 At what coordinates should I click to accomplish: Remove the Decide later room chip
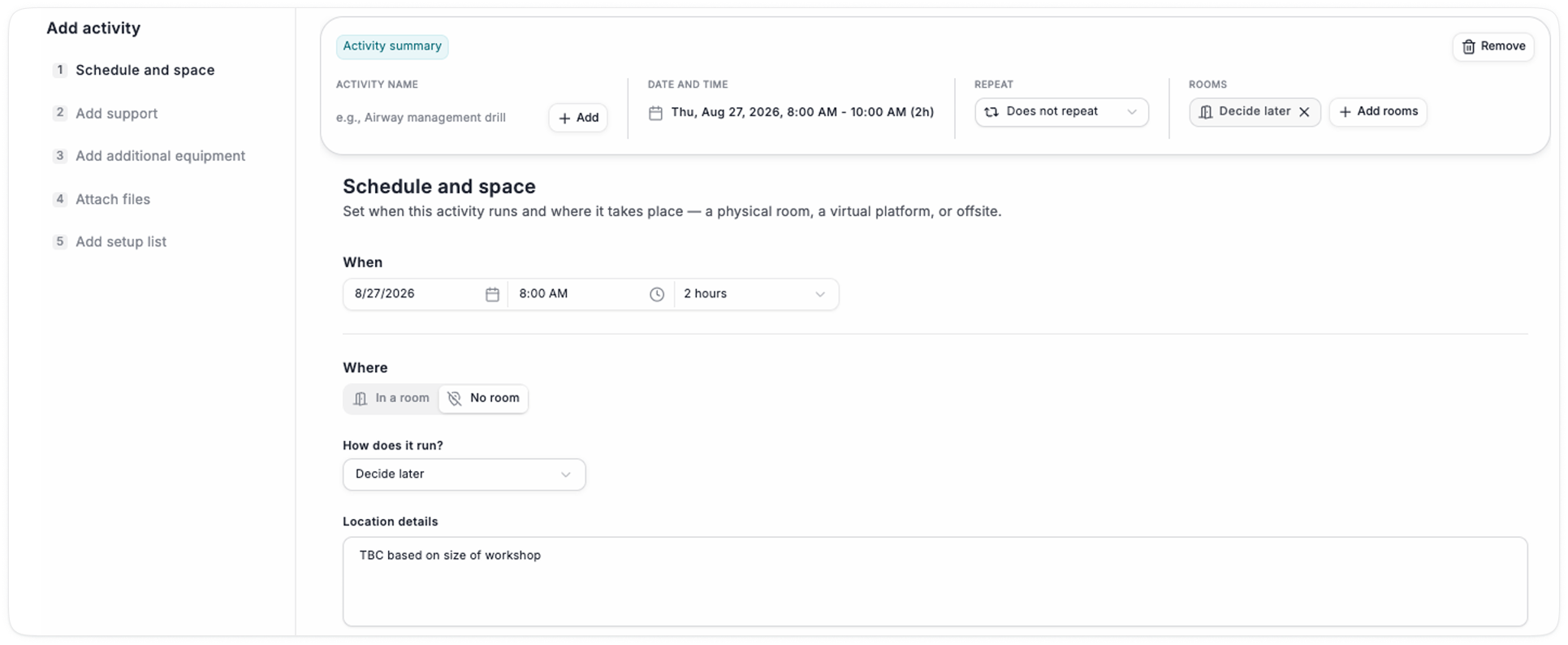tap(1304, 112)
